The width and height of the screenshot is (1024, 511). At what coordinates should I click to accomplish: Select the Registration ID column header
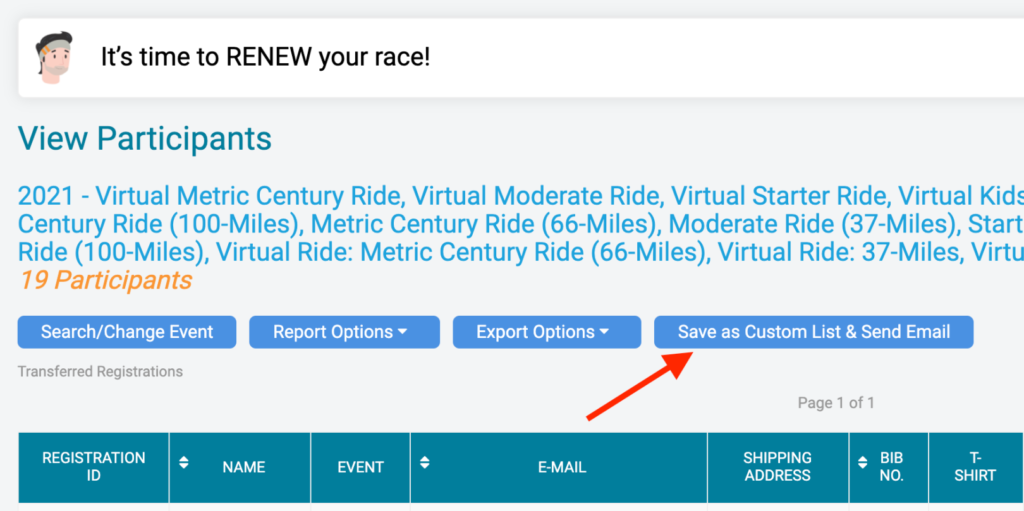(93, 467)
